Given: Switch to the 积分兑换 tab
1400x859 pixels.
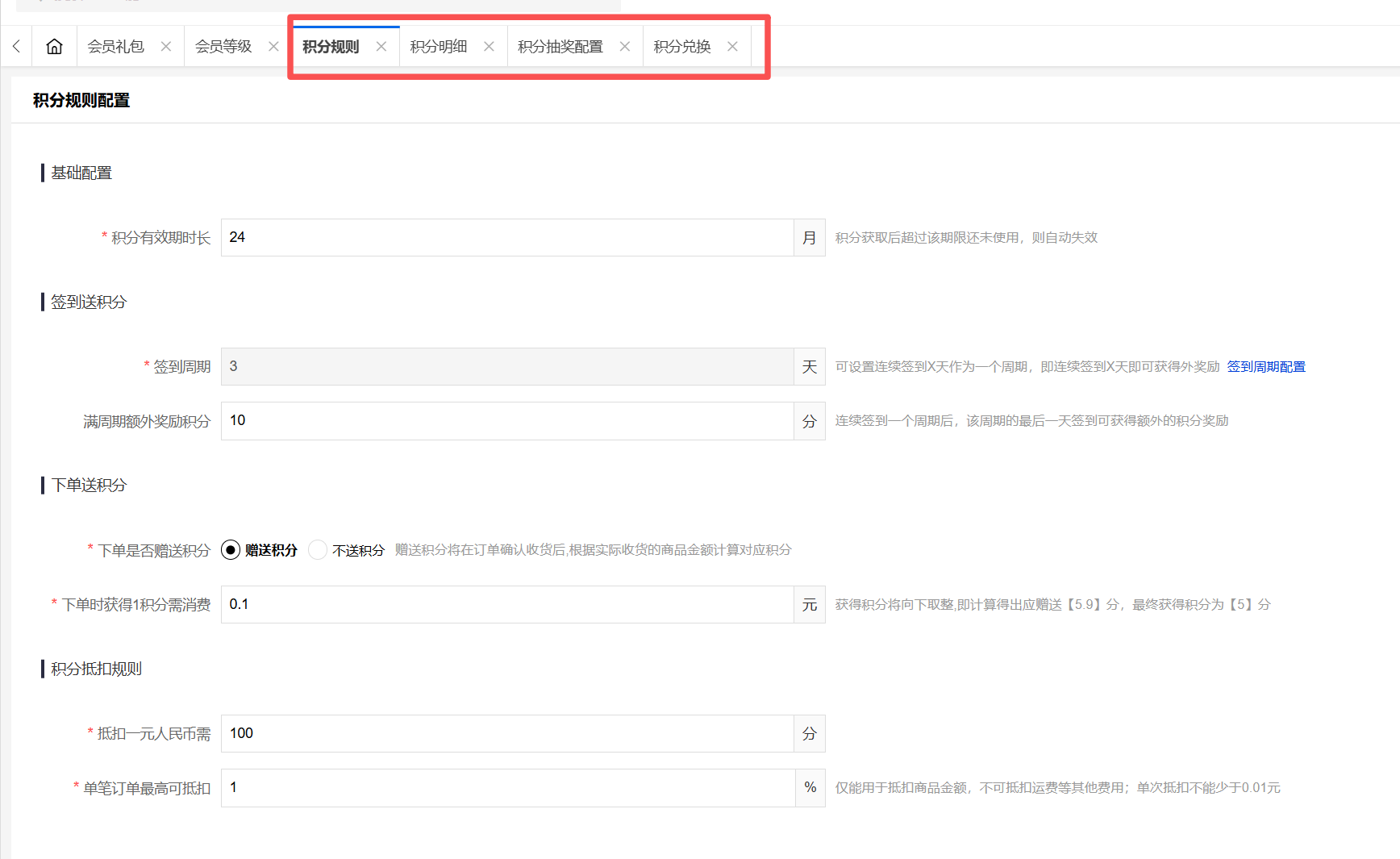Looking at the screenshot, I should point(682,47).
